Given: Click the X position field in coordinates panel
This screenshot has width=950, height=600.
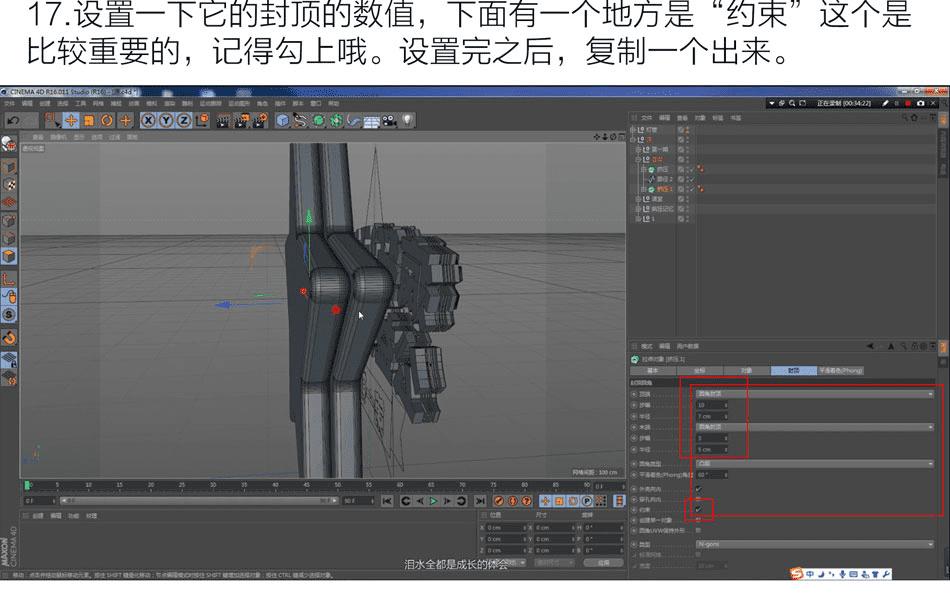Looking at the screenshot, I should click(505, 527).
